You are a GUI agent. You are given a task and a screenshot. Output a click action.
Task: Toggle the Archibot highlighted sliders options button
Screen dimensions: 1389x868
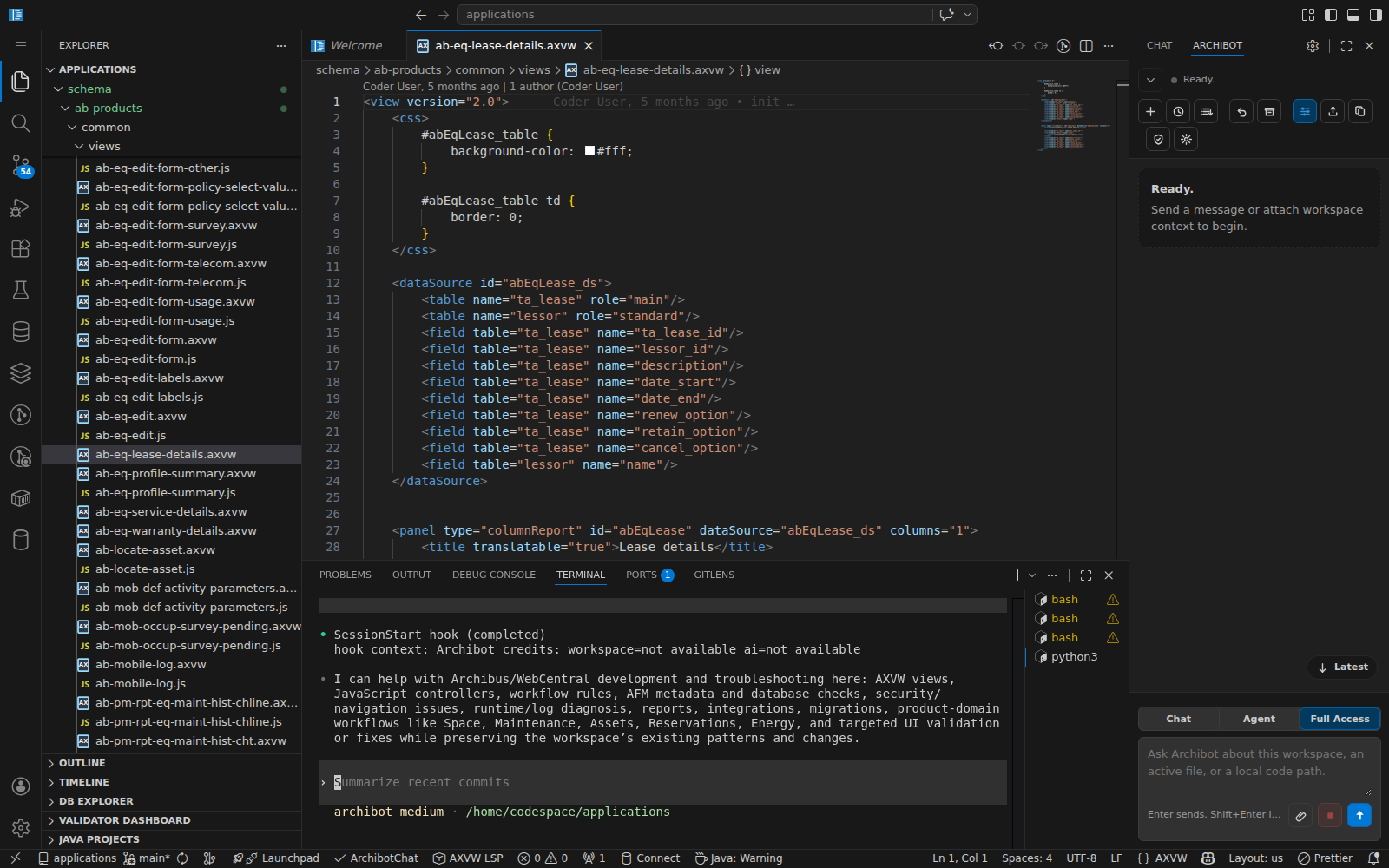tap(1305, 111)
